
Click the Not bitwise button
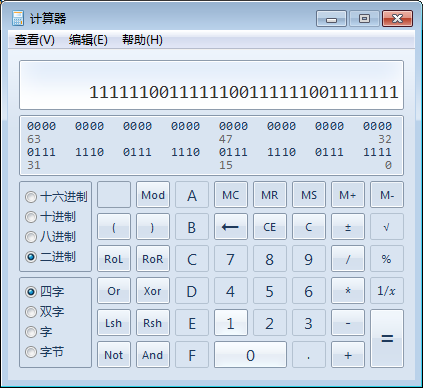click(114, 355)
